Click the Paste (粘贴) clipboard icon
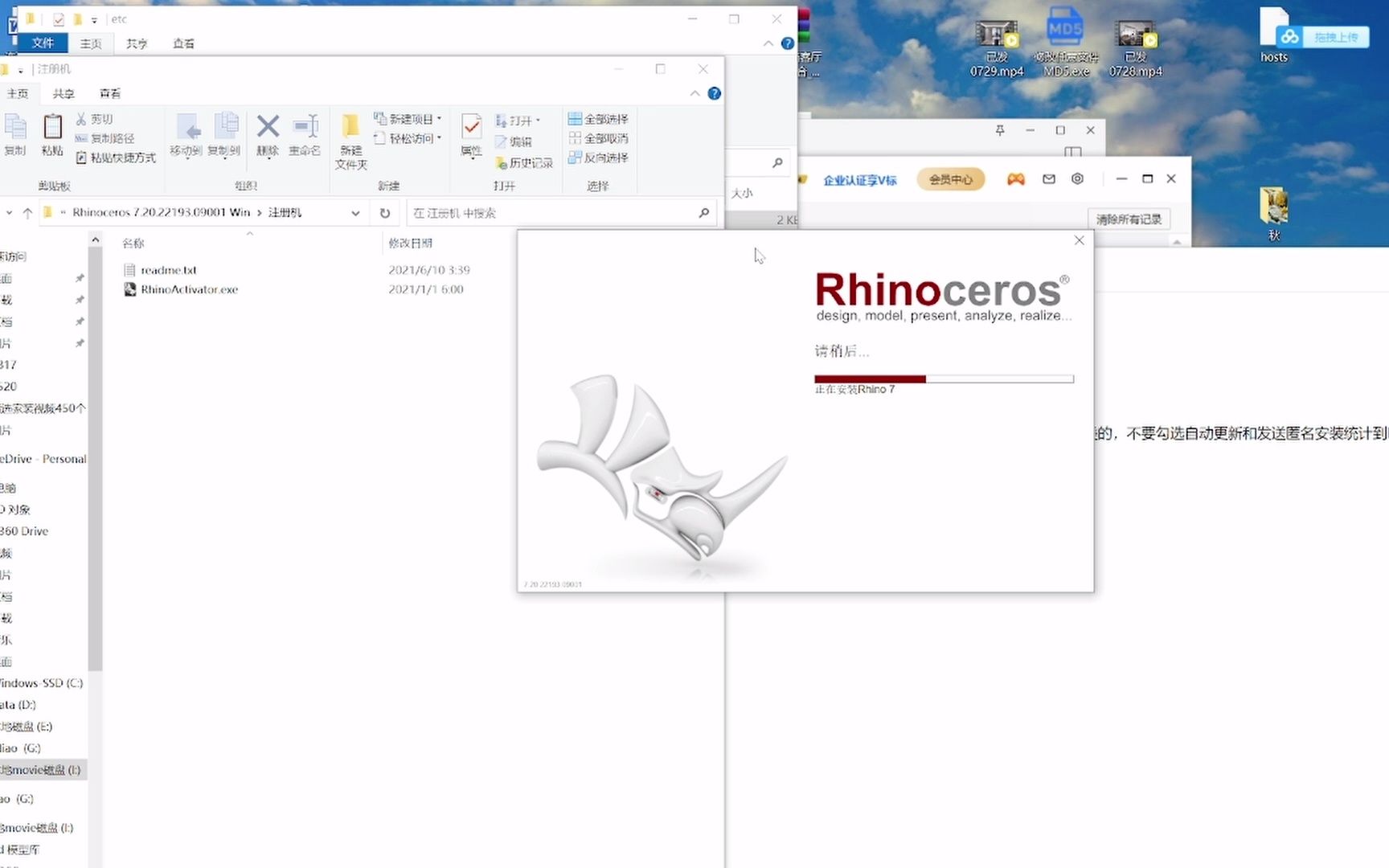Viewport: 1389px width, 868px height. click(52, 133)
